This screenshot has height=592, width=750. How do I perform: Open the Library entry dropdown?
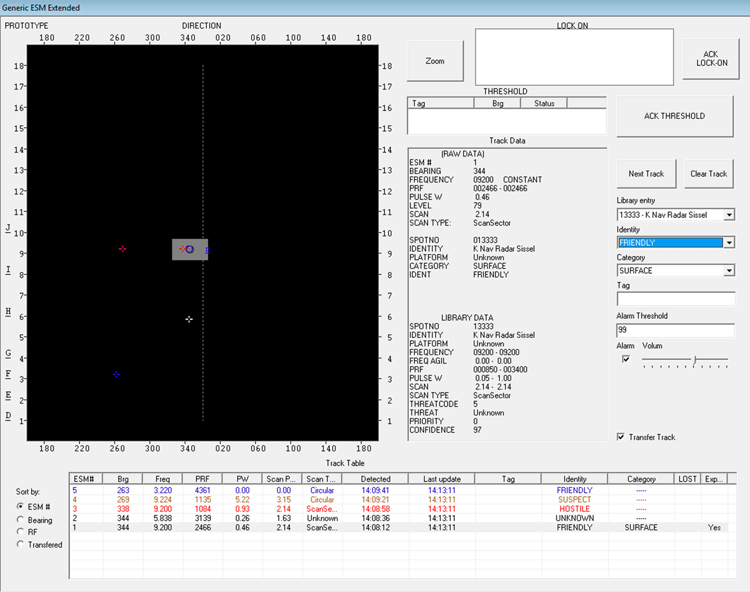coord(728,215)
